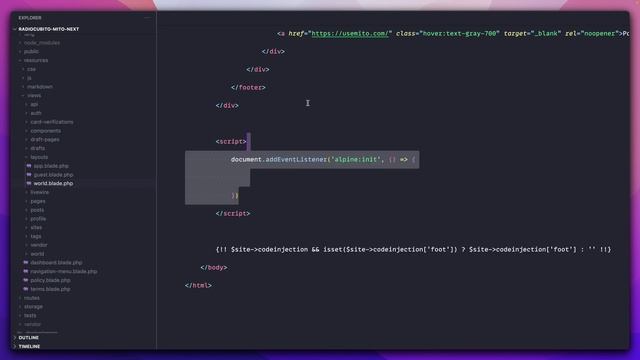Click the closing script tag line
This screenshot has width=640, height=360.
tap(233, 213)
